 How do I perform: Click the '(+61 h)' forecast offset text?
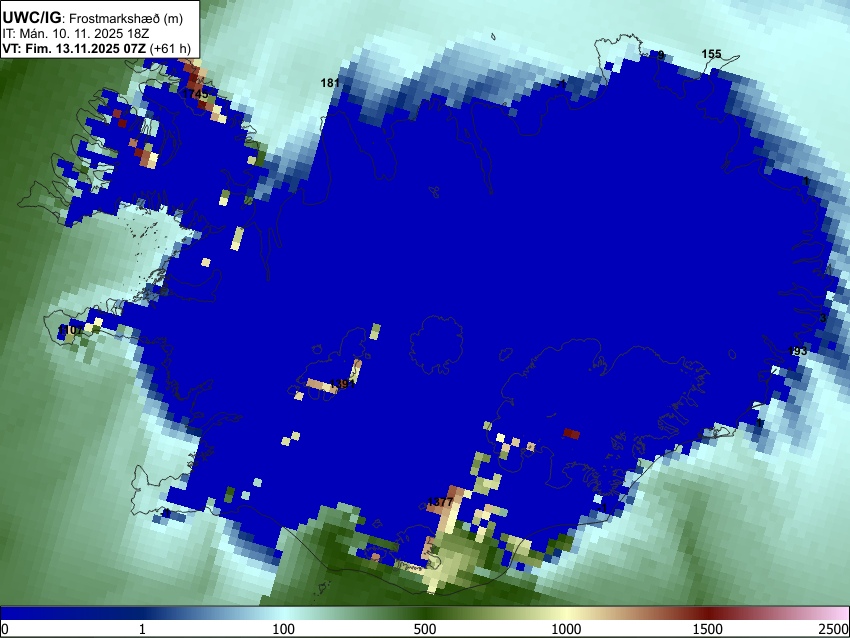coord(170,48)
